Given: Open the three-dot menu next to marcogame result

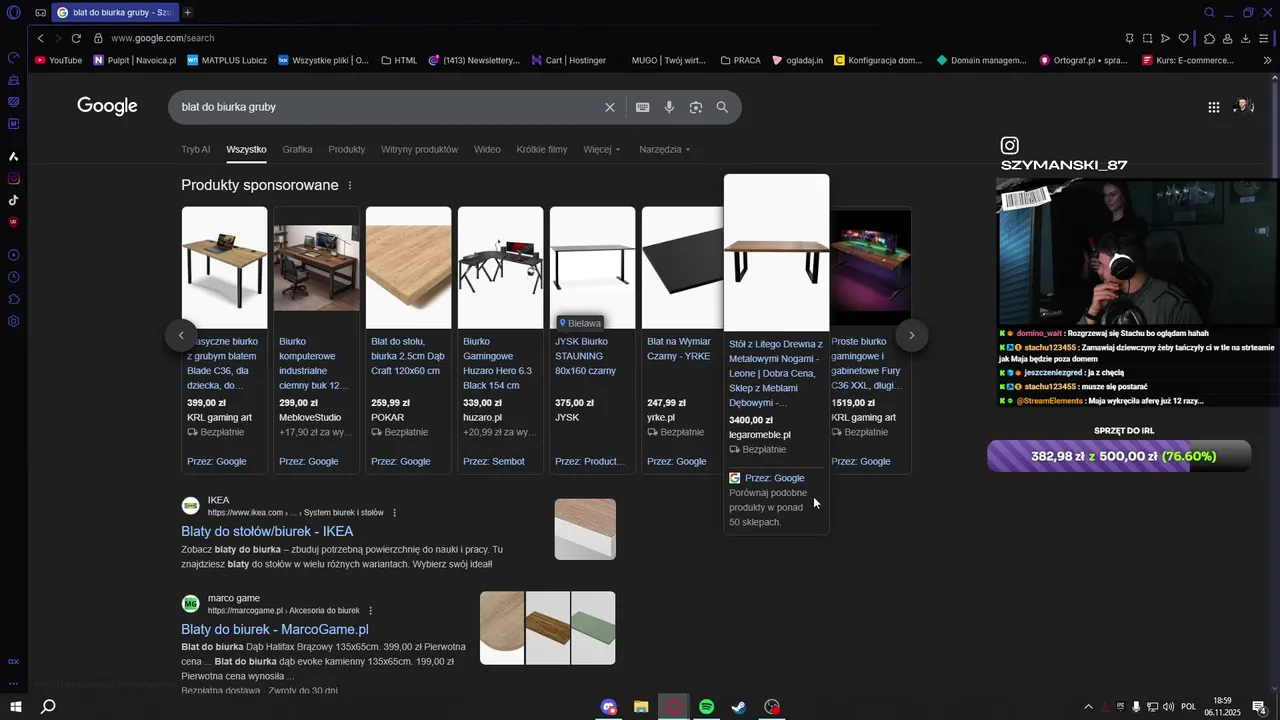Looking at the screenshot, I should 370,611.
